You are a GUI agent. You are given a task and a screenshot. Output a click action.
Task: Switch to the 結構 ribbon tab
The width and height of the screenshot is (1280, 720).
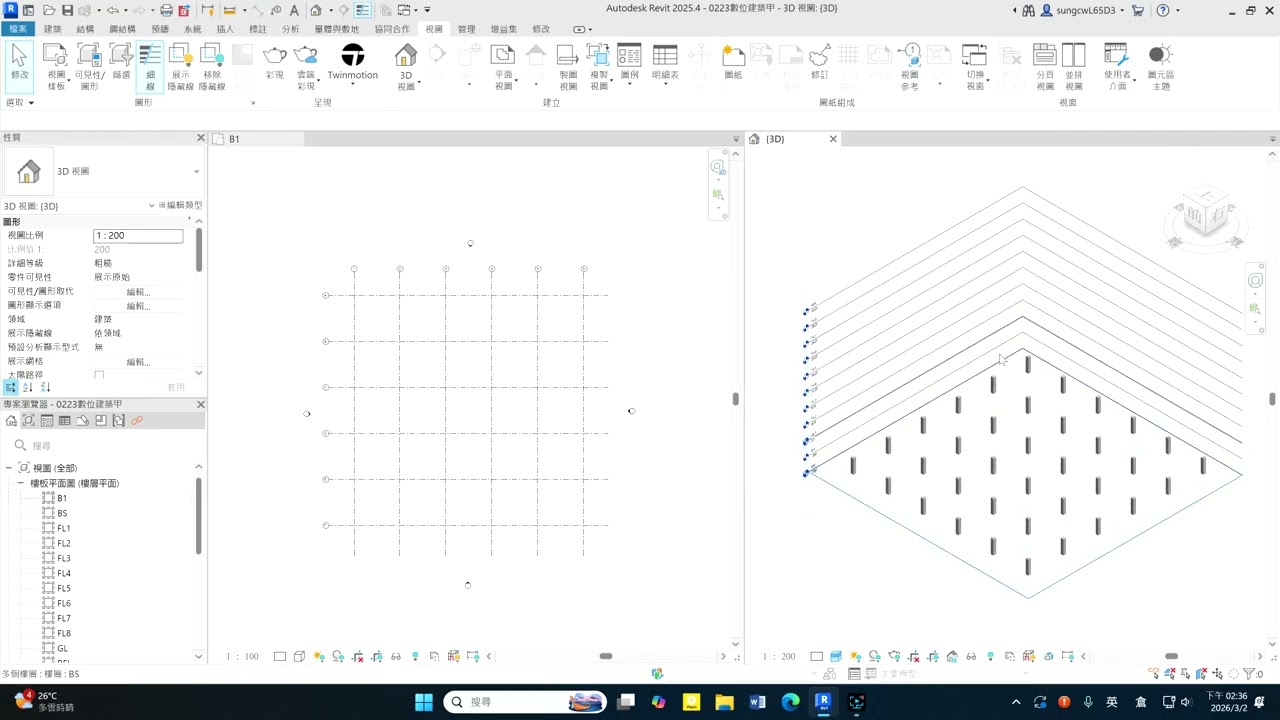pyautogui.click(x=85, y=29)
